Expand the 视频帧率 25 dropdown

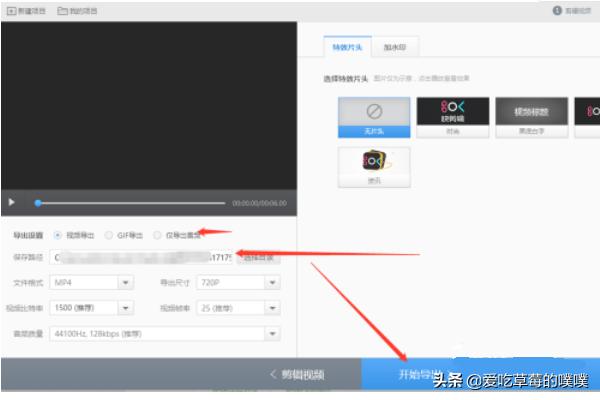coord(271,308)
